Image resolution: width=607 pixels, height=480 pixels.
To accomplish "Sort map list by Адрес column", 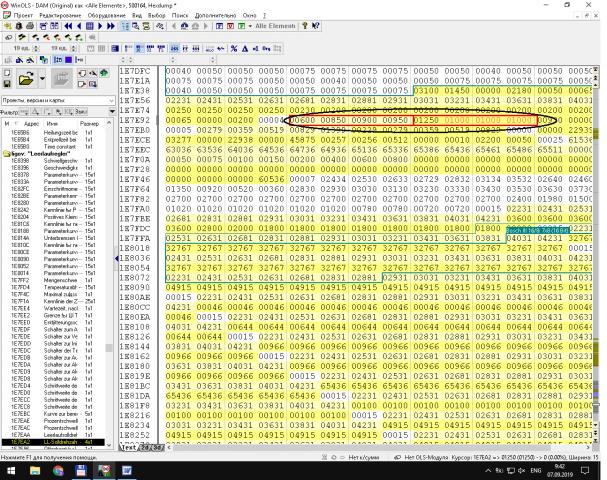I will tap(31, 123).
